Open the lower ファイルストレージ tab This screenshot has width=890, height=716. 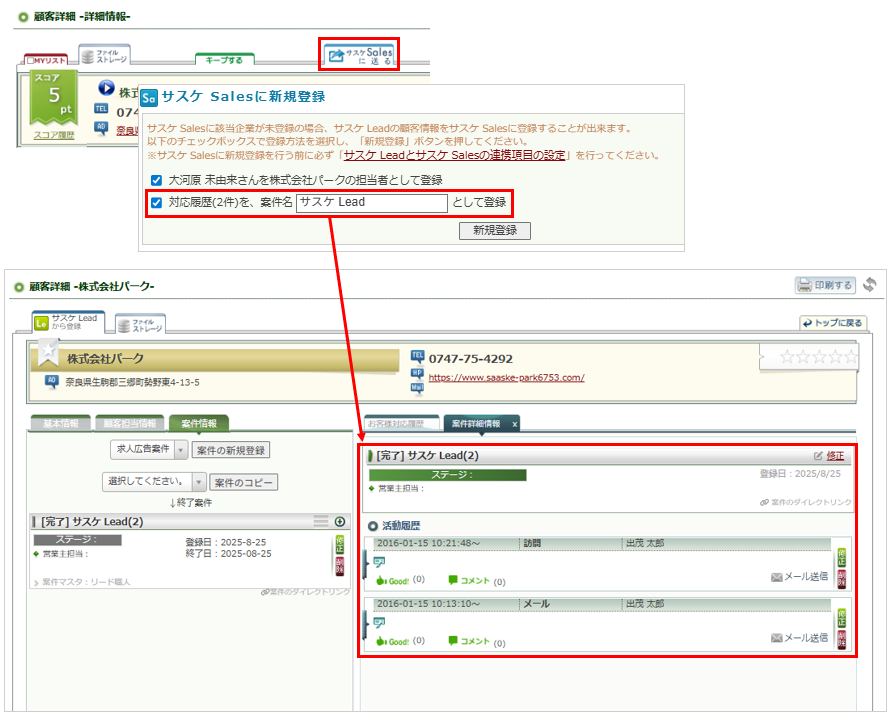click(140, 325)
